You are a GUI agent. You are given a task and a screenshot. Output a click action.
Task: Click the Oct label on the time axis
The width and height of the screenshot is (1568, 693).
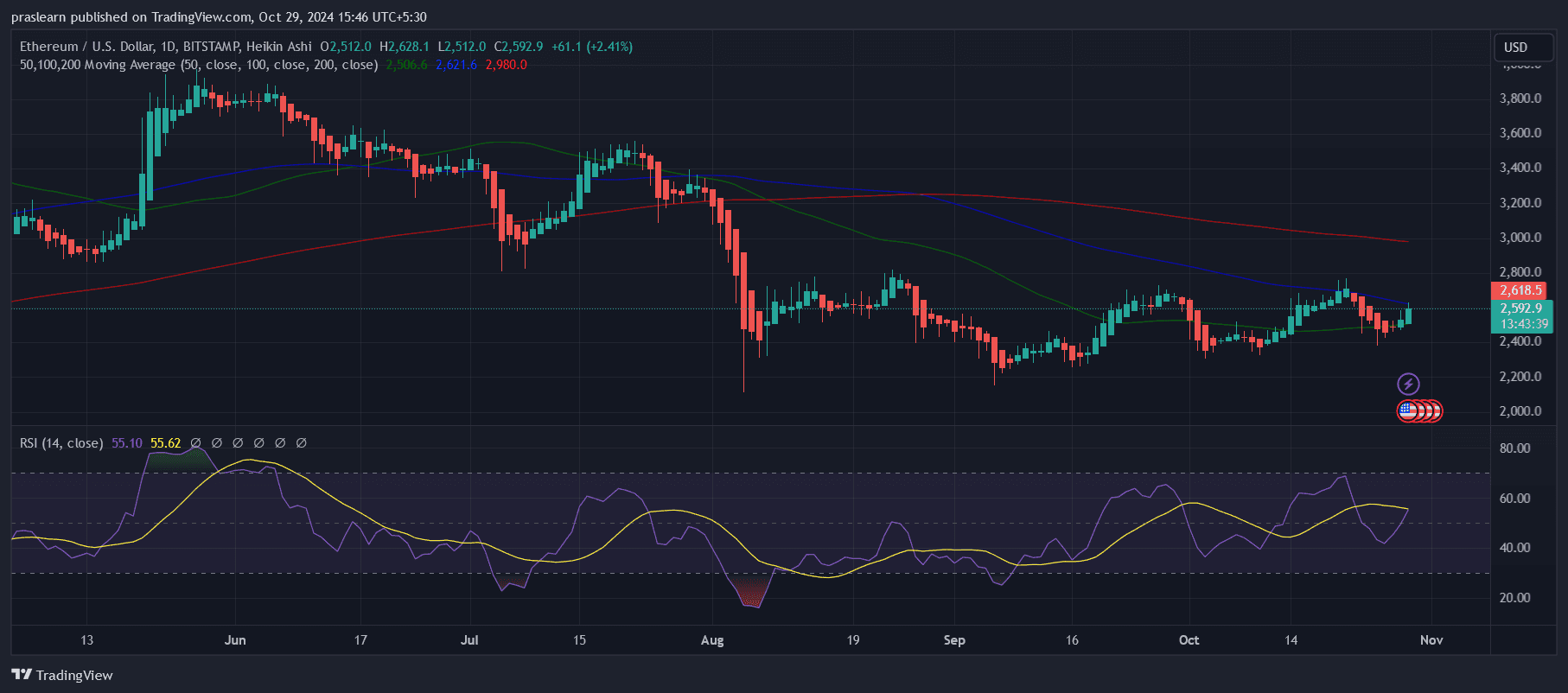pyautogui.click(x=1189, y=640)
